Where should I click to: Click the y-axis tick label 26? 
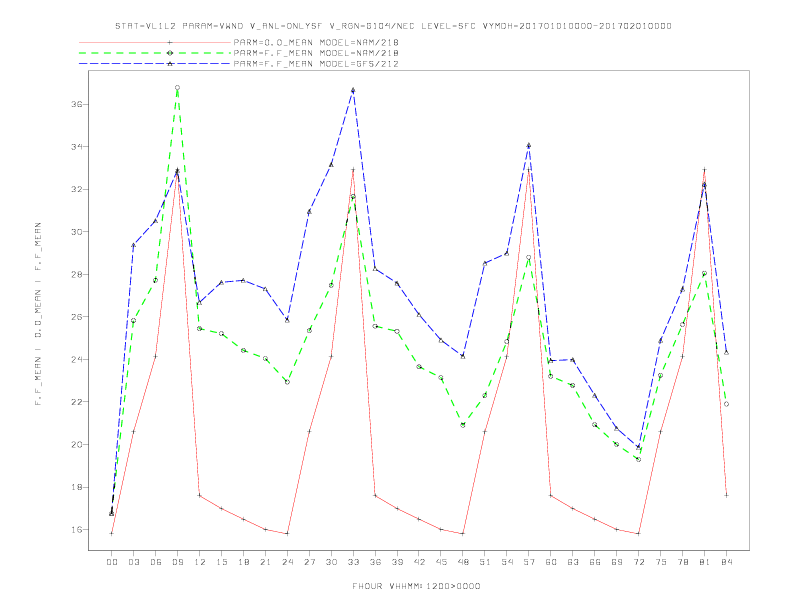click(76, 317)
